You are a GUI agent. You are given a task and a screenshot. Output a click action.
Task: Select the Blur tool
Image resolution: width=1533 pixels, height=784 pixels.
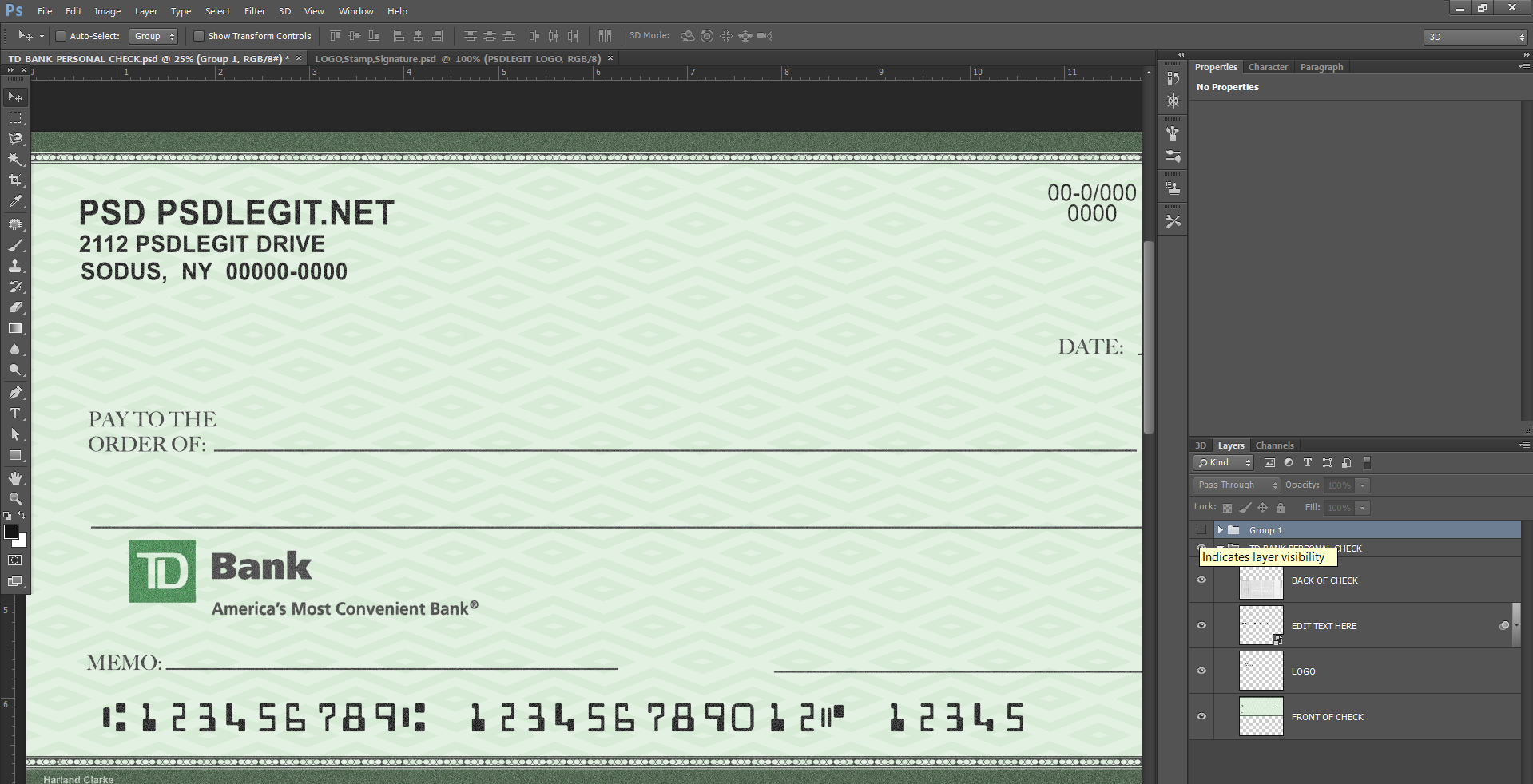pyautogui.click(x=15, y=349)
